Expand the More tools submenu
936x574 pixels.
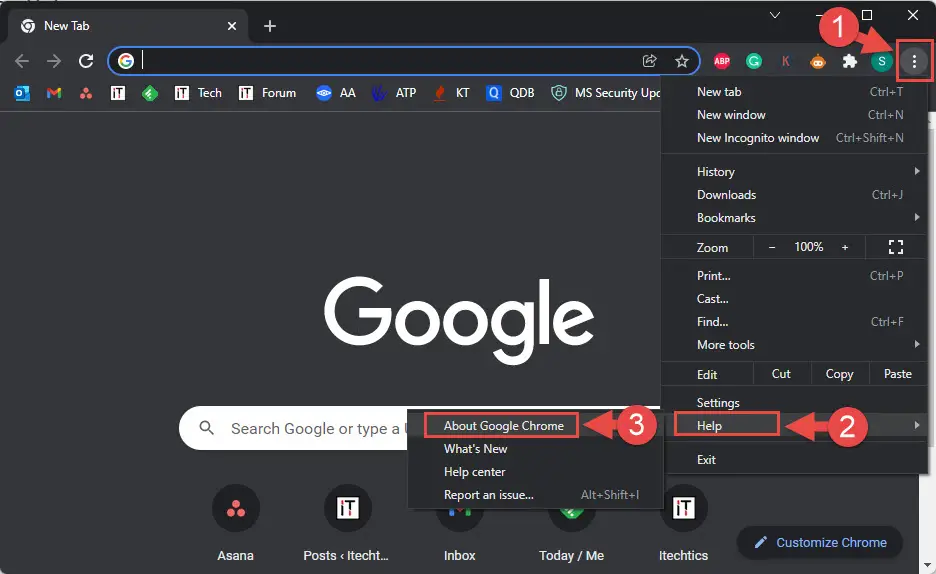click(795, 345)
